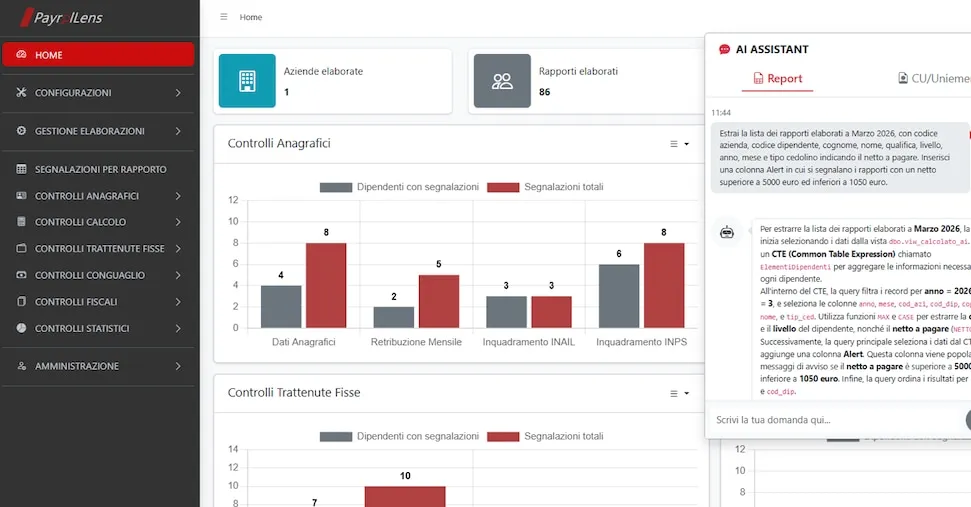Click the Home breadcrumb link

click(x=251, y=17)
